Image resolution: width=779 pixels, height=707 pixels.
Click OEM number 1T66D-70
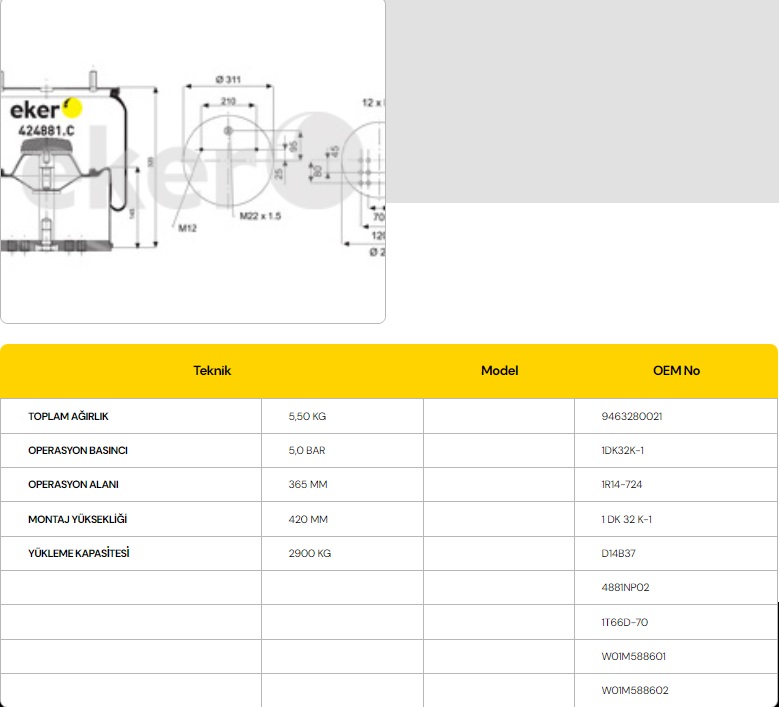(x=625, y=623)
